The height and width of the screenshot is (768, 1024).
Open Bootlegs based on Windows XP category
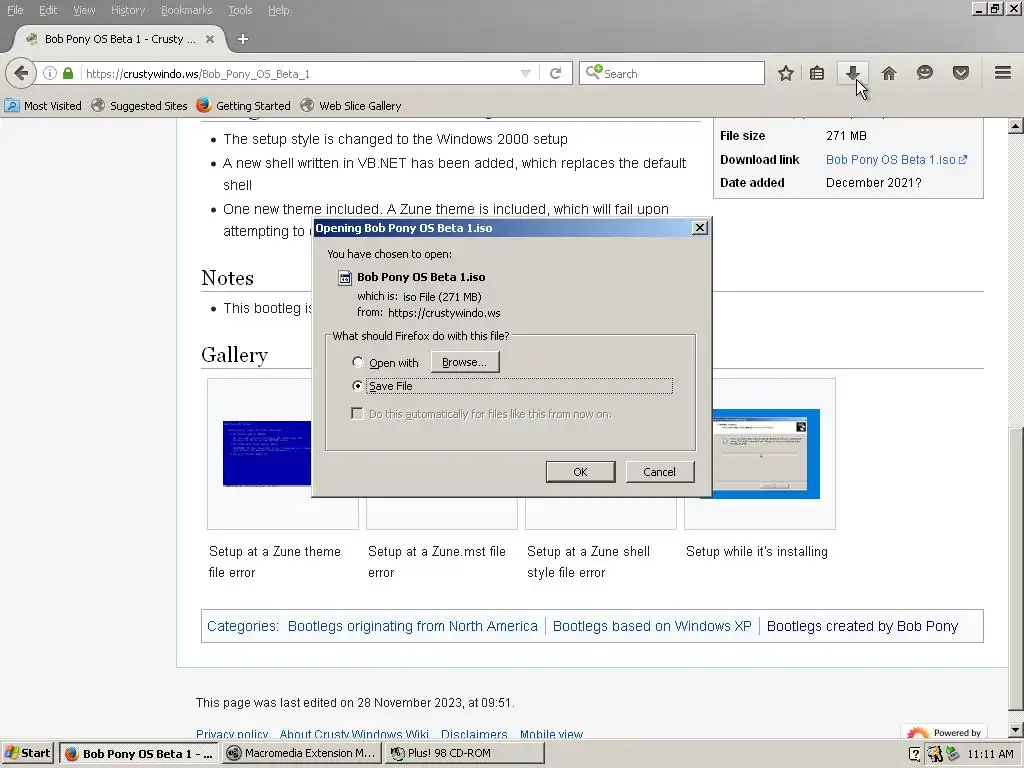pos(652,626)
